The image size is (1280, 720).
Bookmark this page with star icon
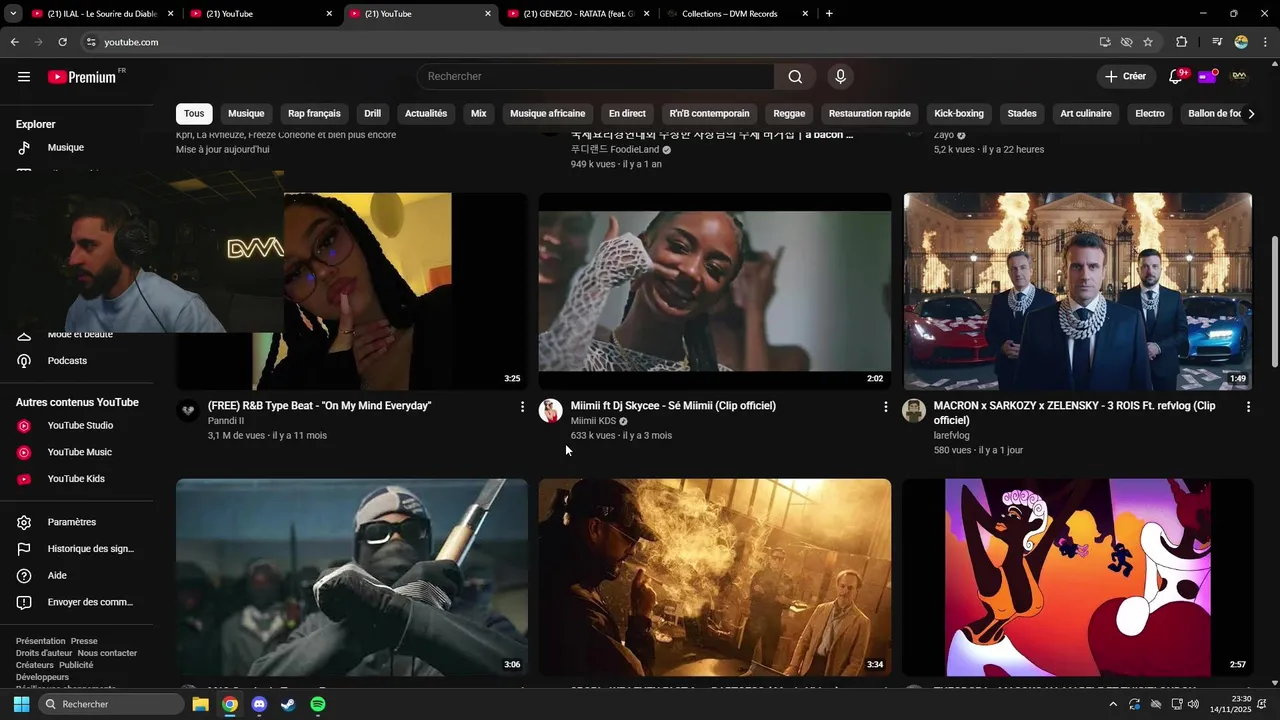1148,42
